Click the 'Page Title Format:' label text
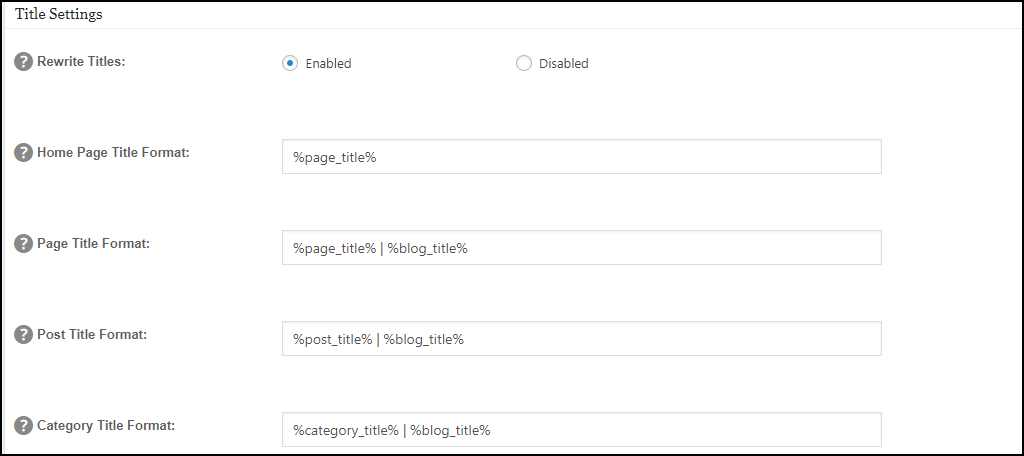The width and height of the screenshot is (1024, 456). [93, 244]
